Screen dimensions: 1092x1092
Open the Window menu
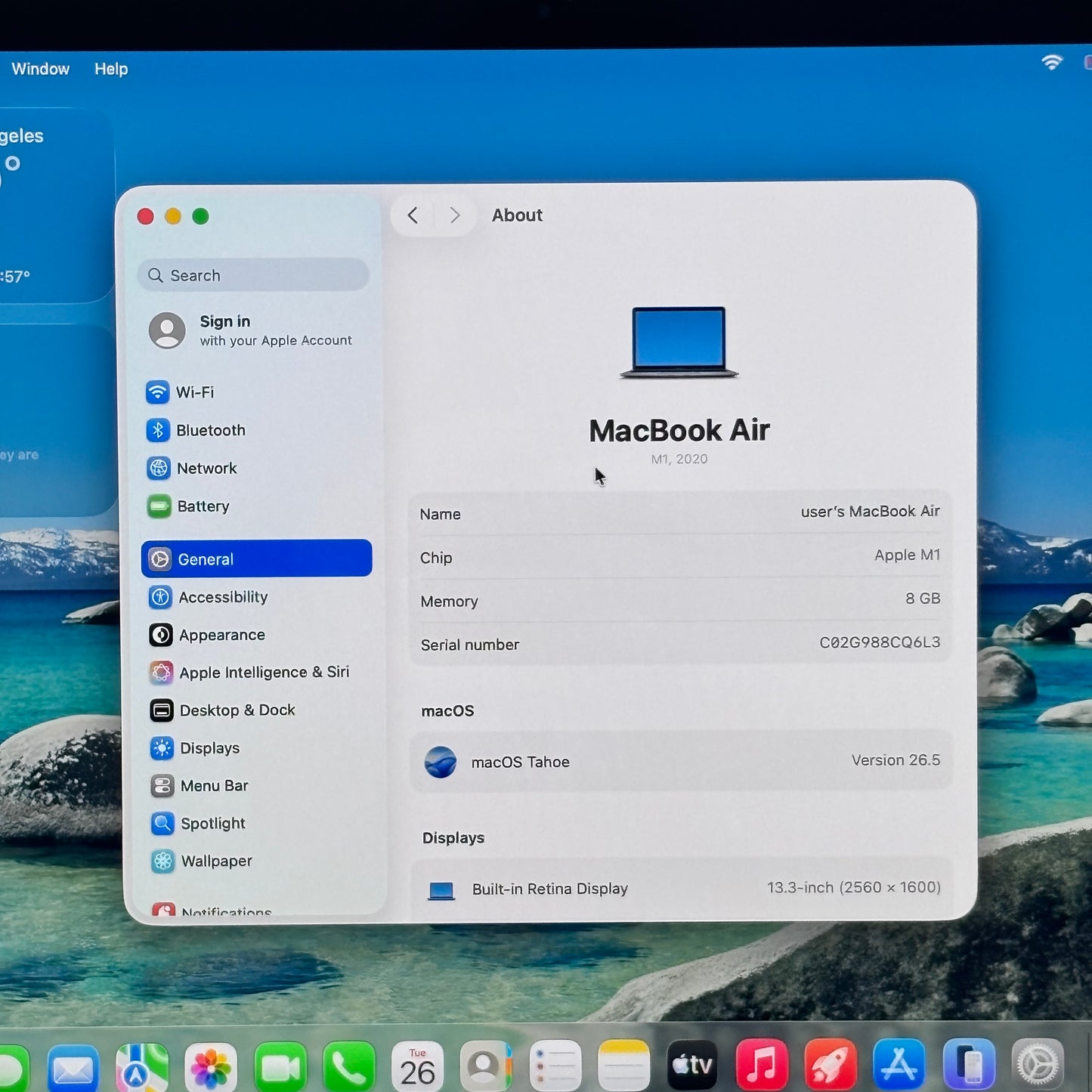41,69
